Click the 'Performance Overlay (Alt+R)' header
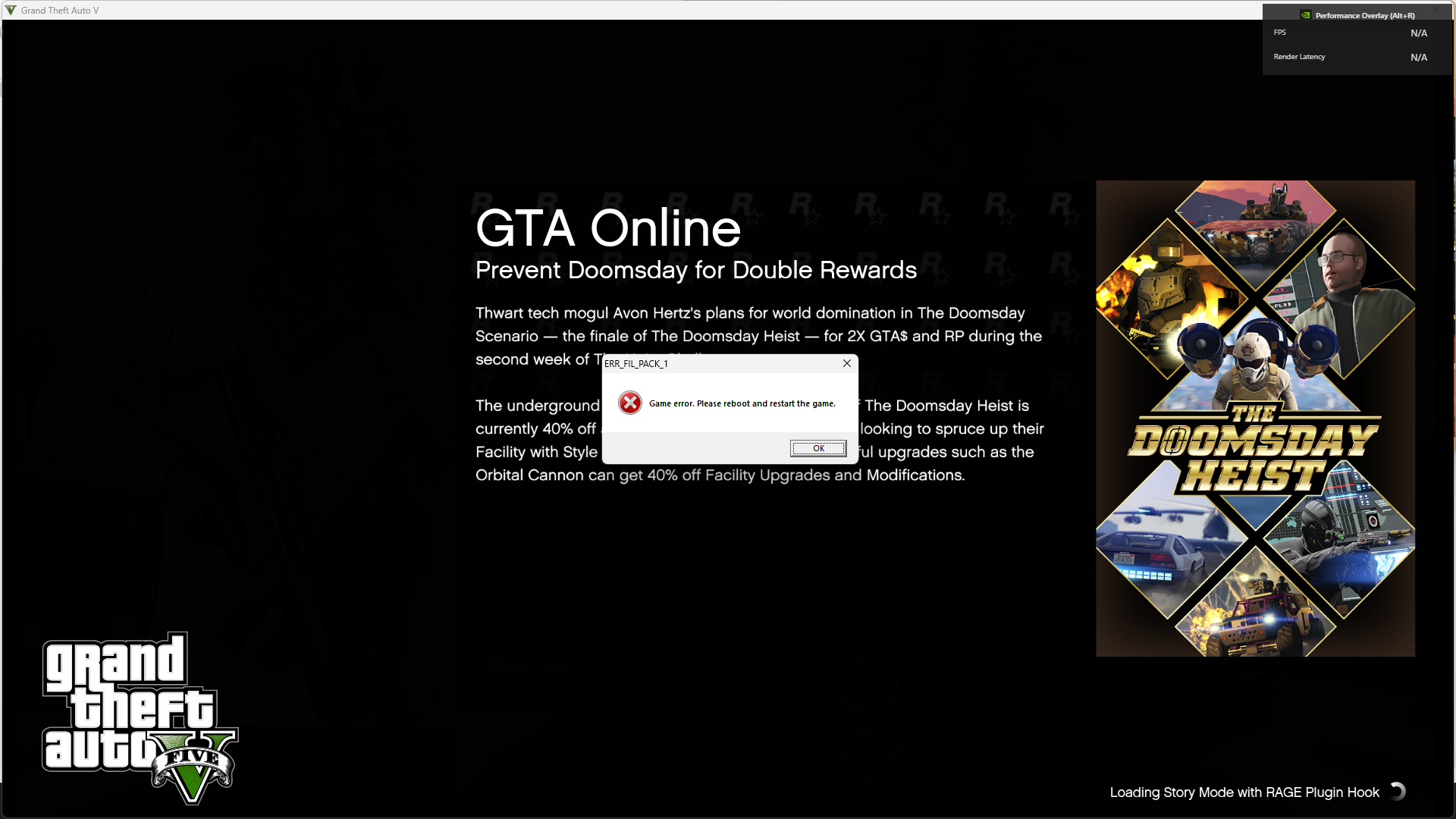The width and height of the screenshot is (1456, 819). [x=1364, y=15]
